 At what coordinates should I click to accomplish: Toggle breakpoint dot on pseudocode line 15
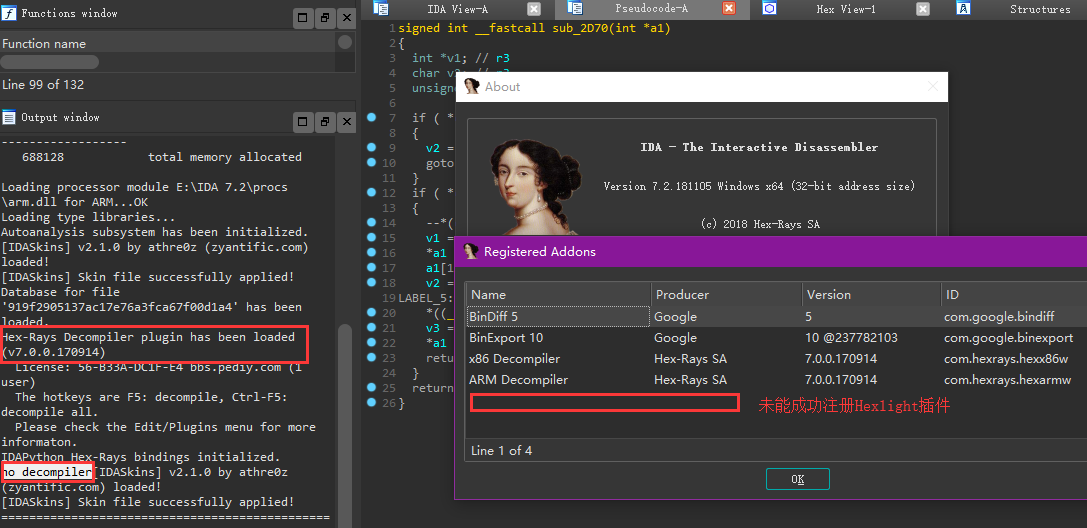[371, 237]
